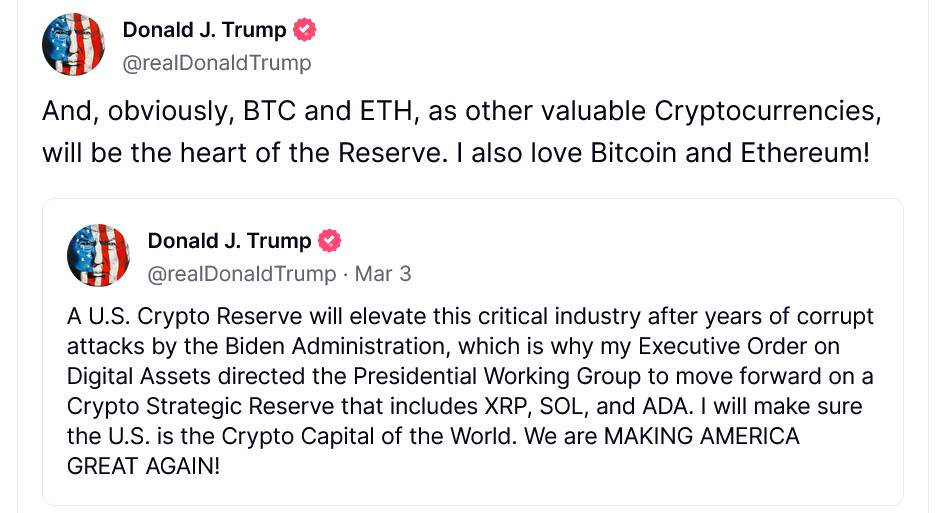Click the main post line mentioning BTC and ETH
This screenshot has height=513, width=942.
click(461, 111)
